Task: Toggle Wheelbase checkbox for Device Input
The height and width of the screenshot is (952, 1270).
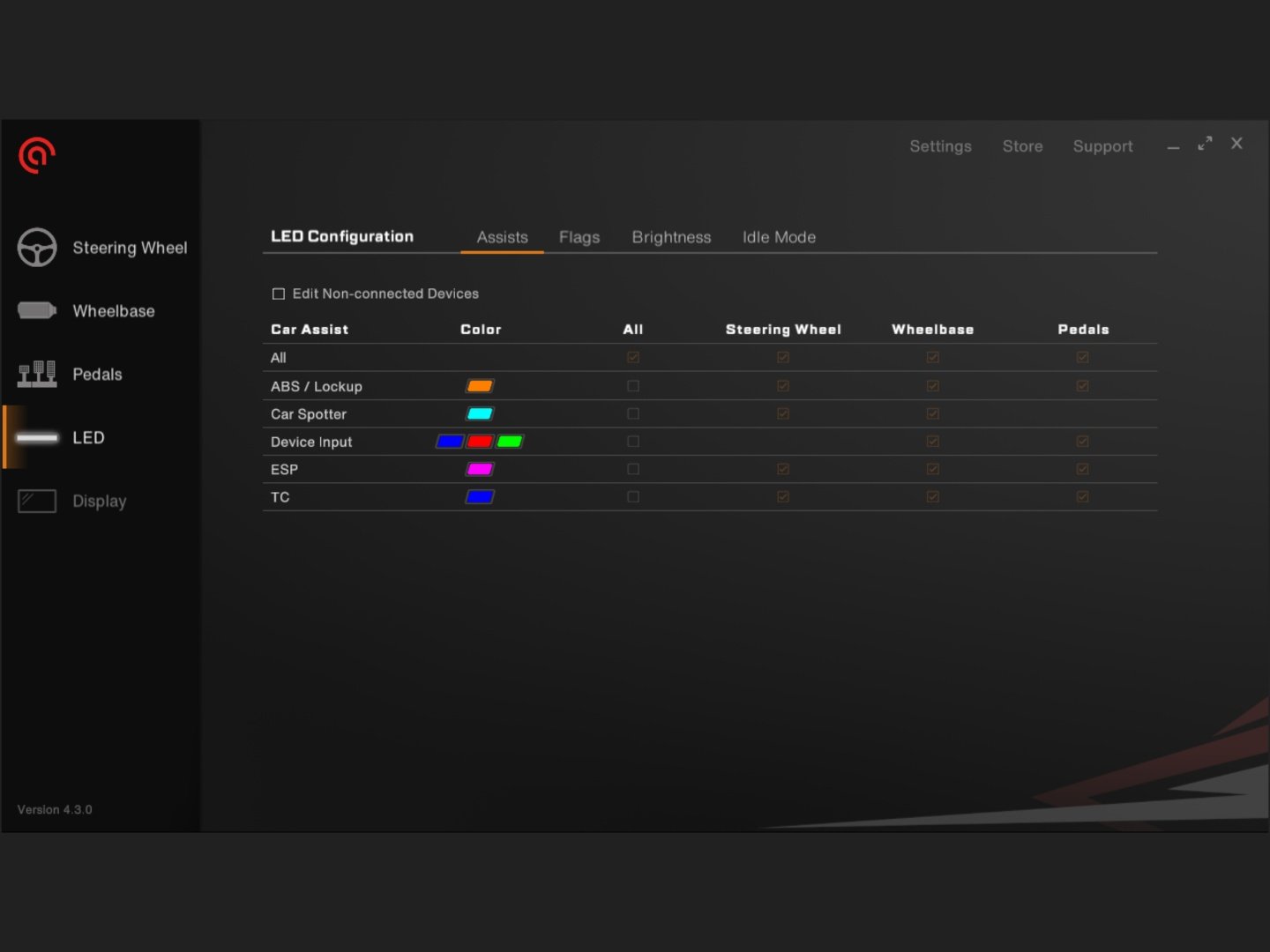Action: pos(933,442)
